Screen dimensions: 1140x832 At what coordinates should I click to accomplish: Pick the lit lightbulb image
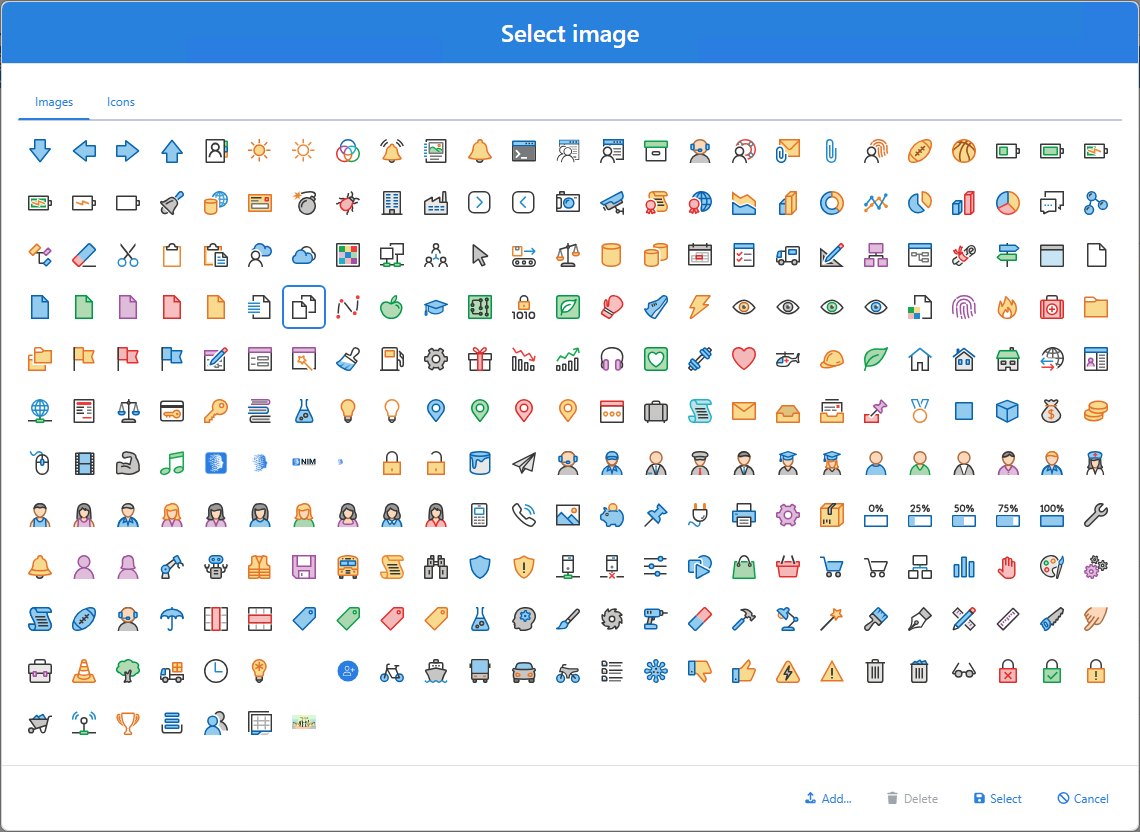pyautogui.click(x=347, y=411)
